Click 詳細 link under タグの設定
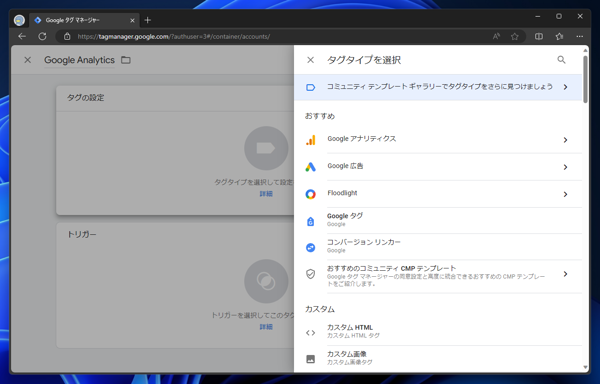 pyautogui.click(x=266, y=194)
